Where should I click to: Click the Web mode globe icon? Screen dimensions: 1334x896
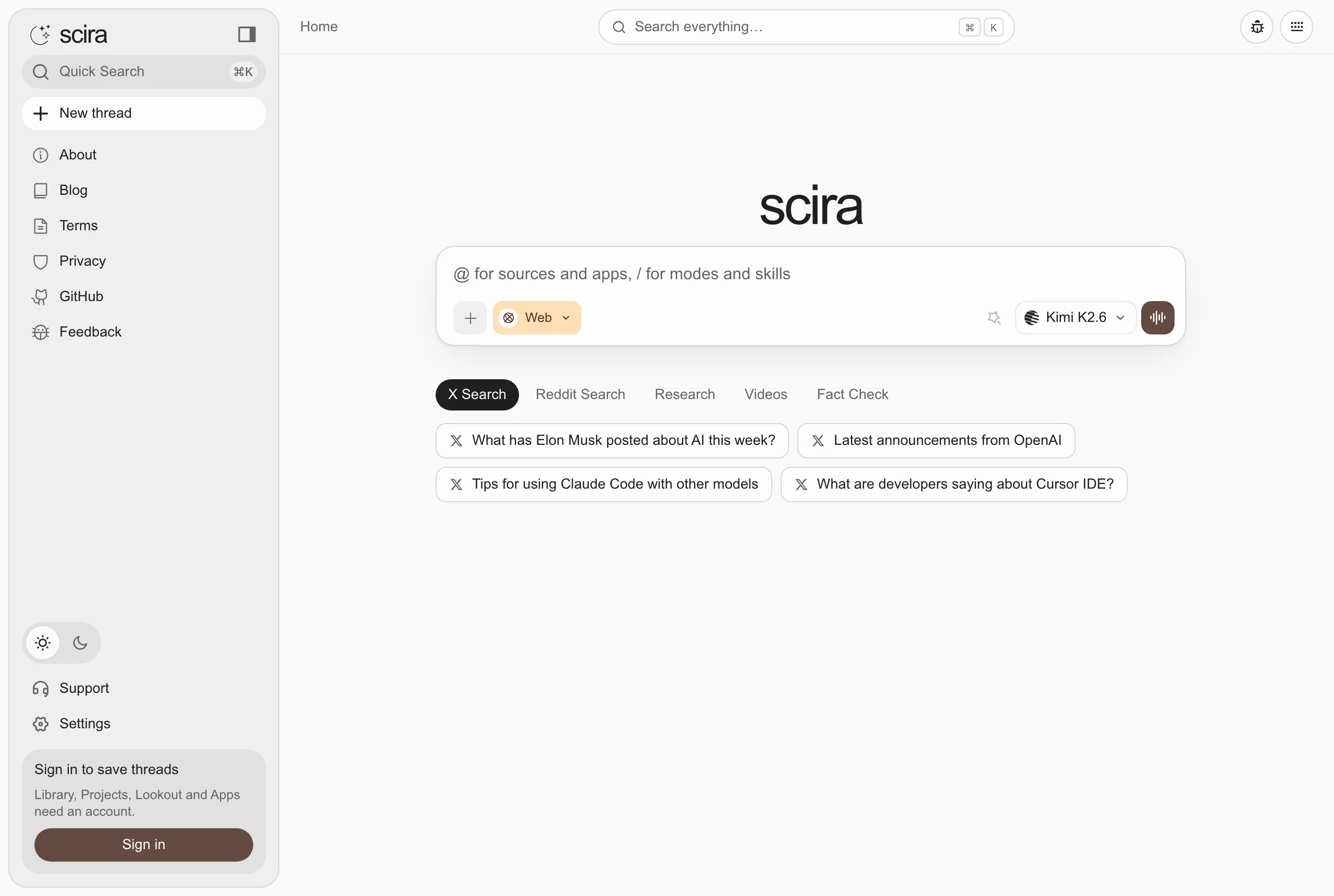(x=509, y=318)
